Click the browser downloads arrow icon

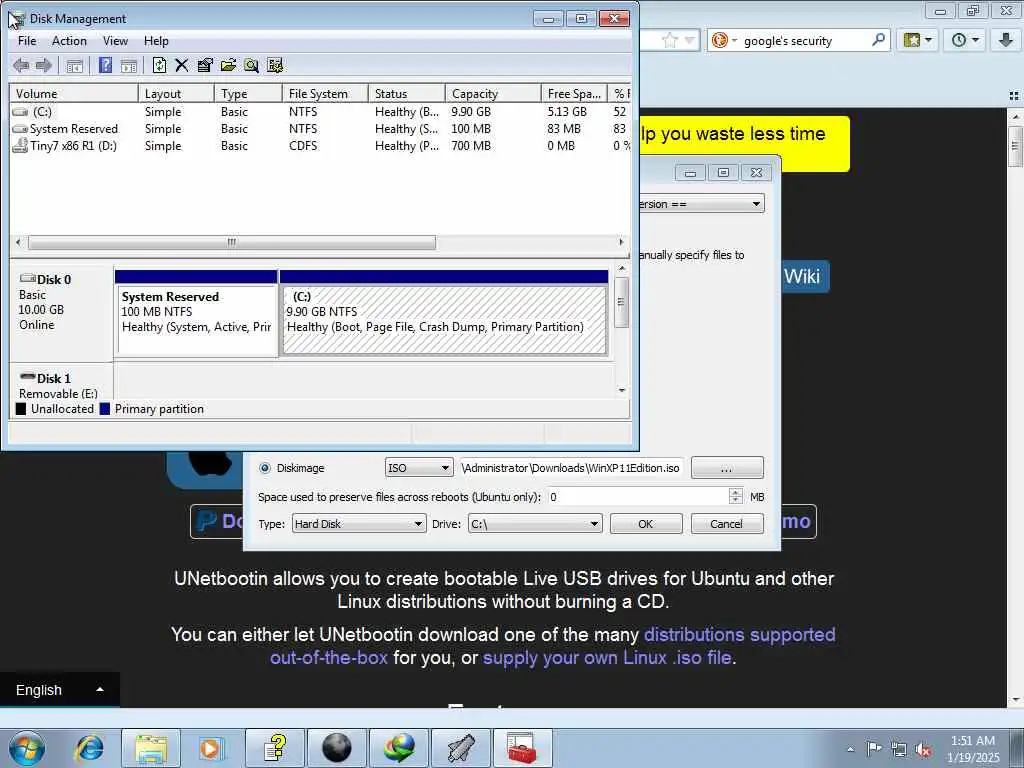[1006, 40]
